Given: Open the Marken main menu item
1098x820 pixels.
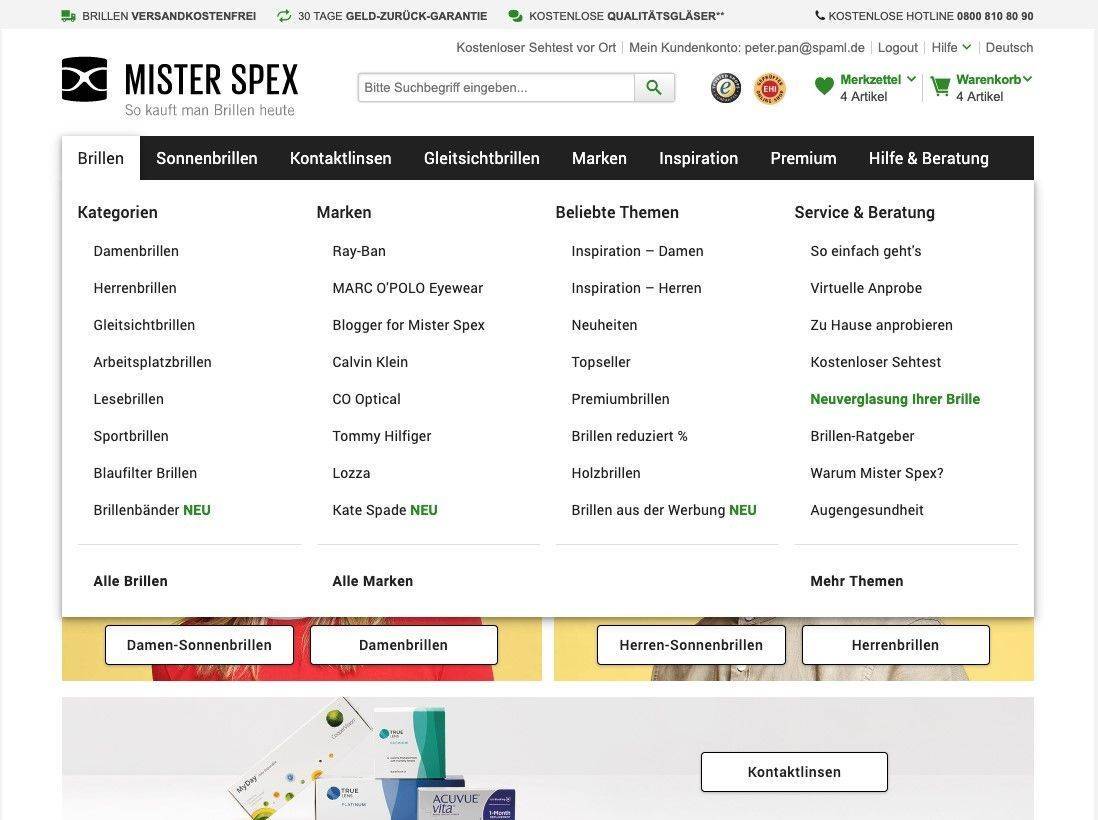Looking at the screenshot, I should click(x=599, y=158).
